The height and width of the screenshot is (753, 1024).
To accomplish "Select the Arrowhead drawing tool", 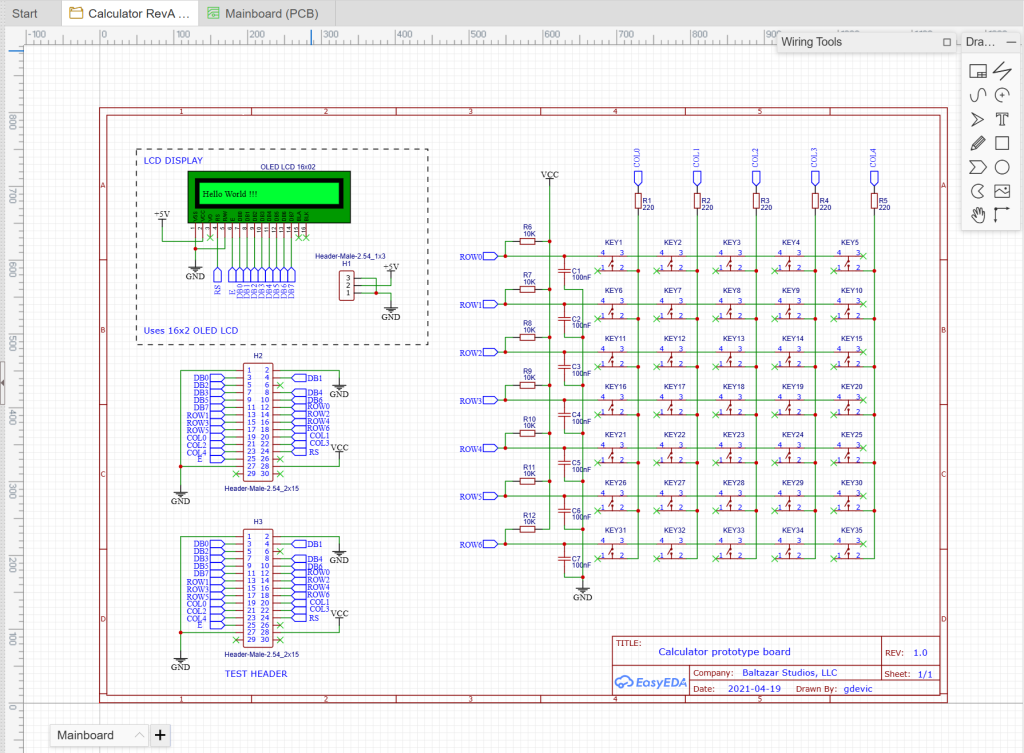I will coord(977,119).
